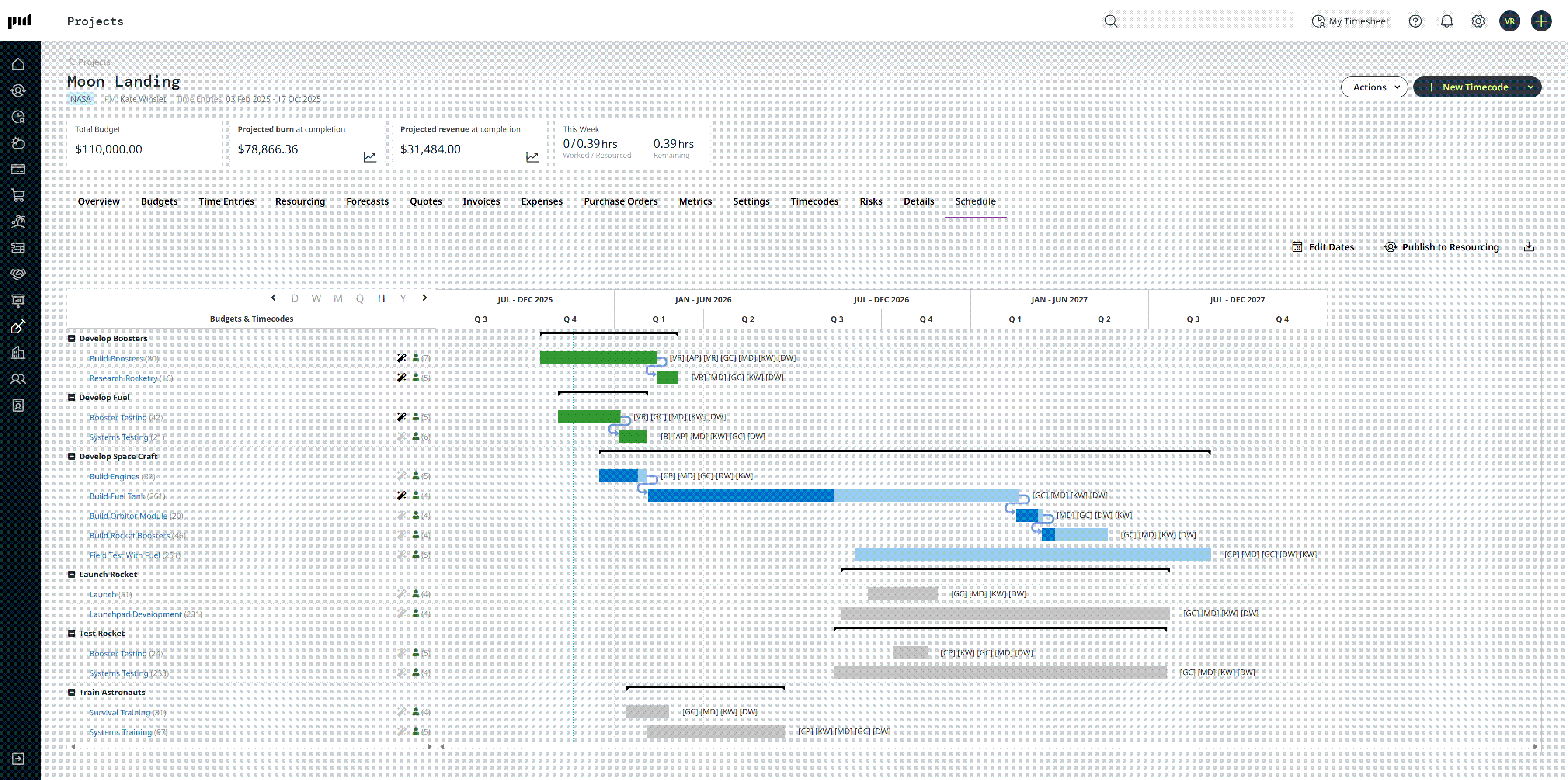Click the download/export icon above the Gantt chart

pos(1529,246)
